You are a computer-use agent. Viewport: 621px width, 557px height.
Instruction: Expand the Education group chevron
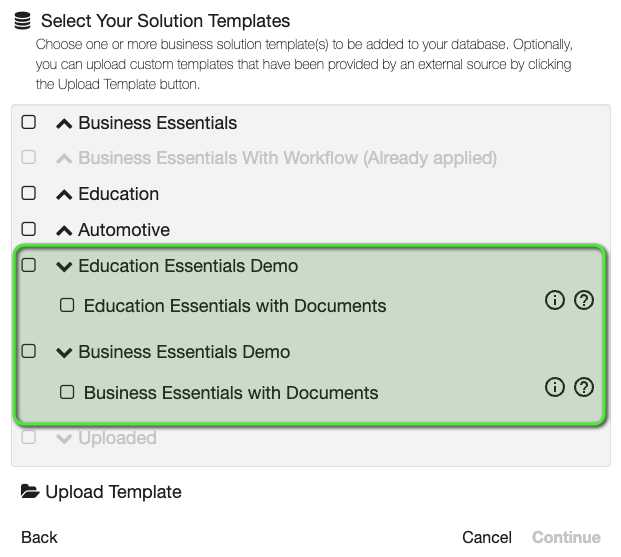click(64, 195)
